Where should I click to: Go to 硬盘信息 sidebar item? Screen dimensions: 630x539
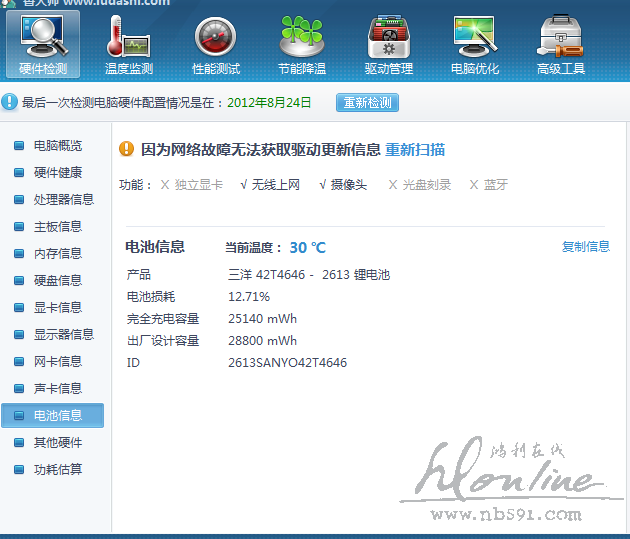[57, 280]
